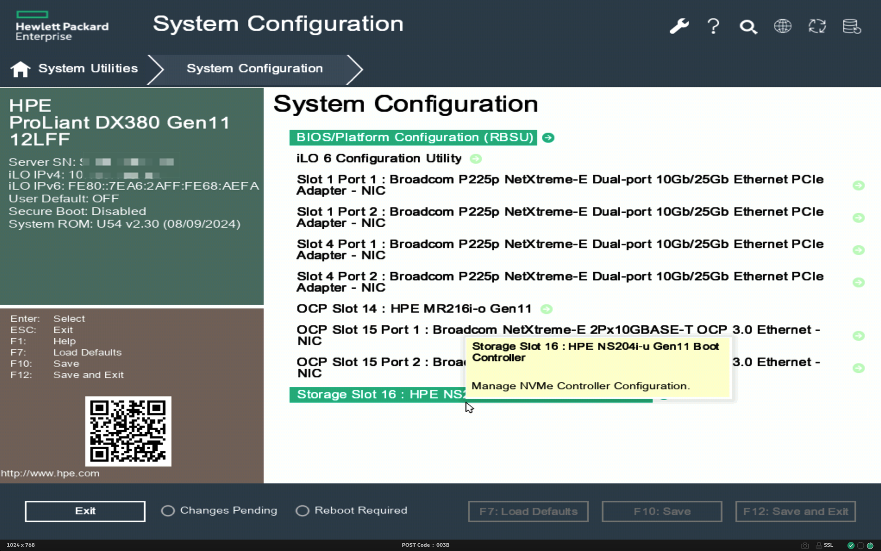This screenshot has height=551, width=881.
Task: Click the square UID indicator in status bar
Action: click(860, 545)
